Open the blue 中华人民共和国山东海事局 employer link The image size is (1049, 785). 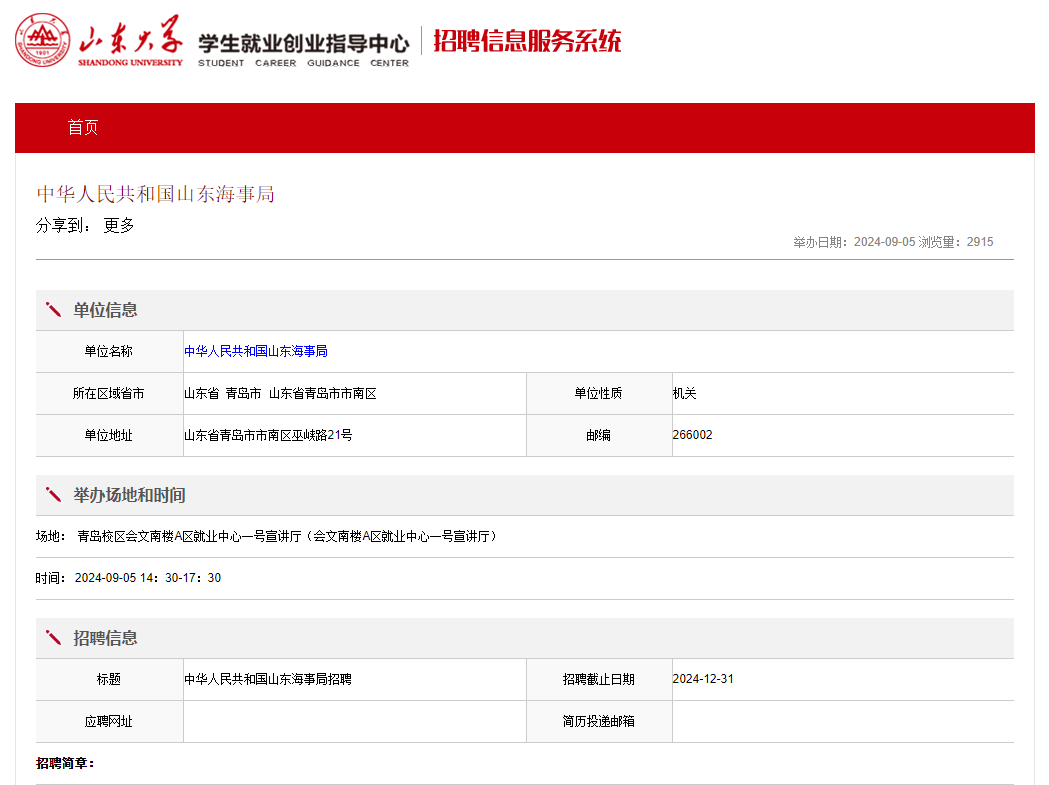pyautogui.click(x=256, y=351)
